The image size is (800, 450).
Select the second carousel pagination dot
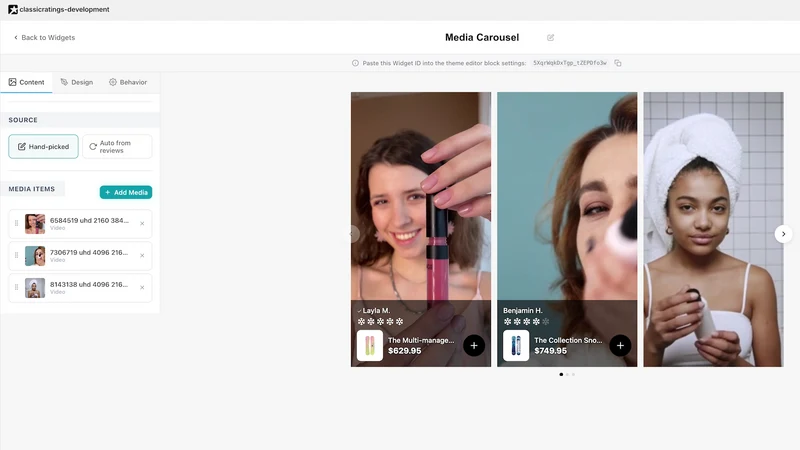pos(567,374)
